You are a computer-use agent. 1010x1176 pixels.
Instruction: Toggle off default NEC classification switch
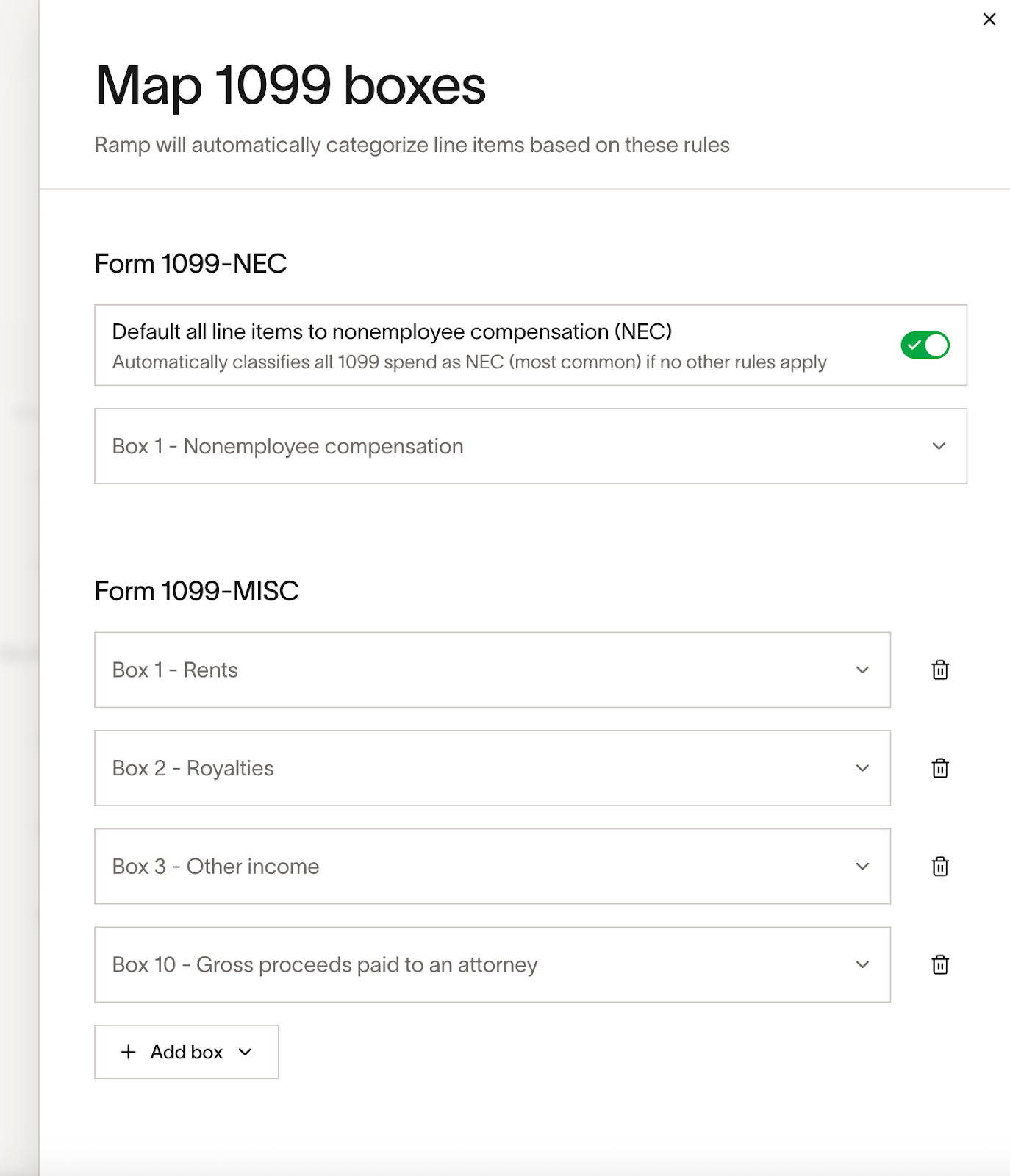click(924, 345)
